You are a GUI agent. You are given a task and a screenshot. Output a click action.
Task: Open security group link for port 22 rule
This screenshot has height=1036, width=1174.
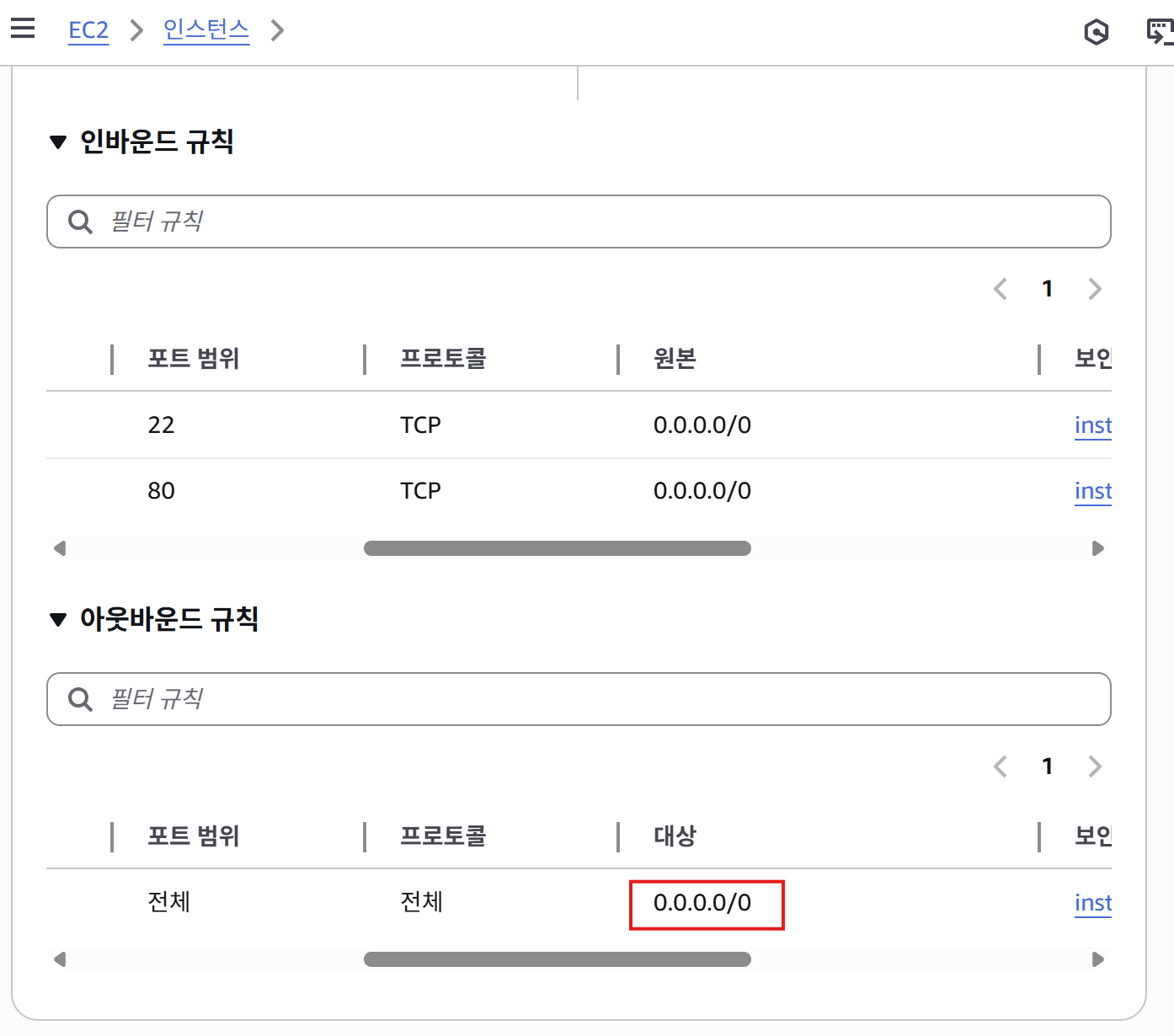point(1092,425)
